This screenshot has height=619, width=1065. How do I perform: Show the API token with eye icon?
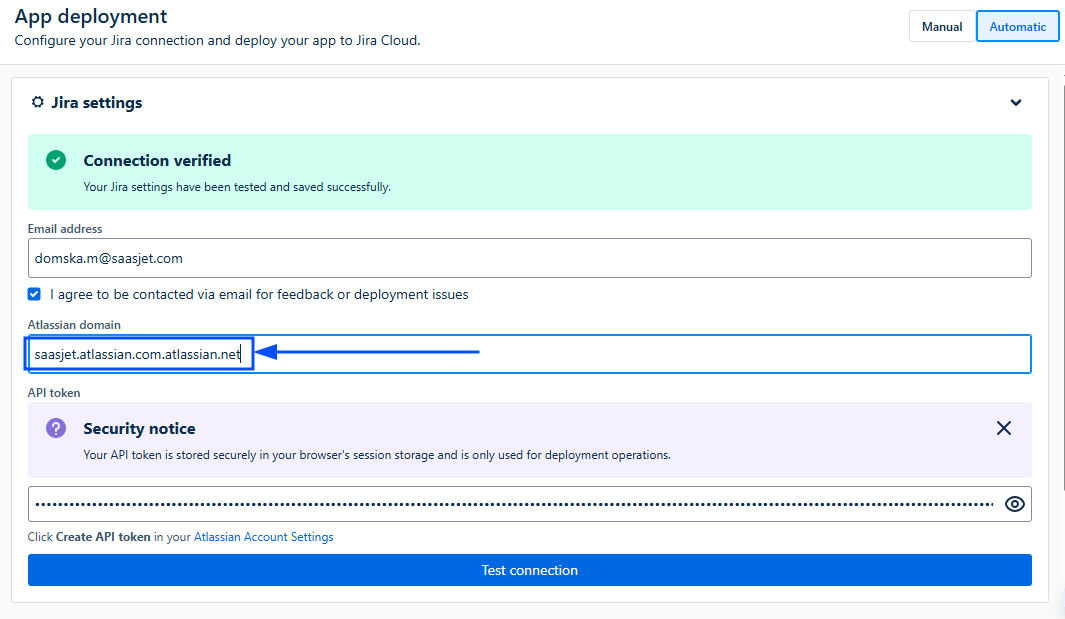coord(1015,504)
